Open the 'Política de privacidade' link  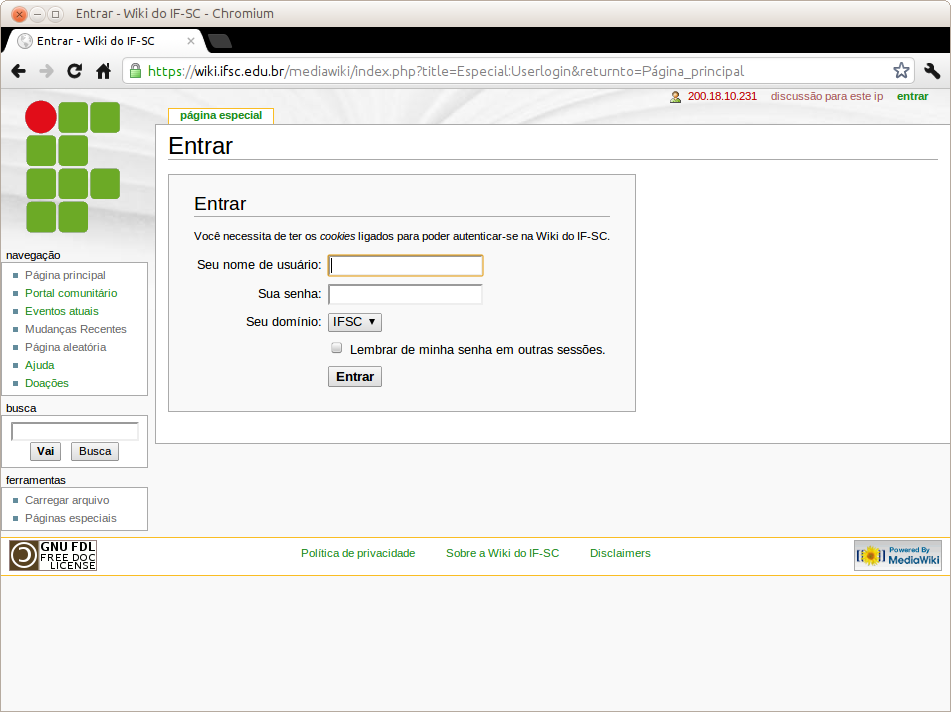coord(358,553)
